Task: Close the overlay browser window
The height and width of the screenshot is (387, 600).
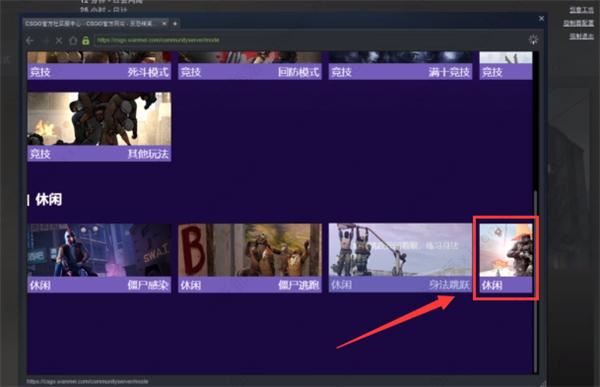Action: click(541, 18)
